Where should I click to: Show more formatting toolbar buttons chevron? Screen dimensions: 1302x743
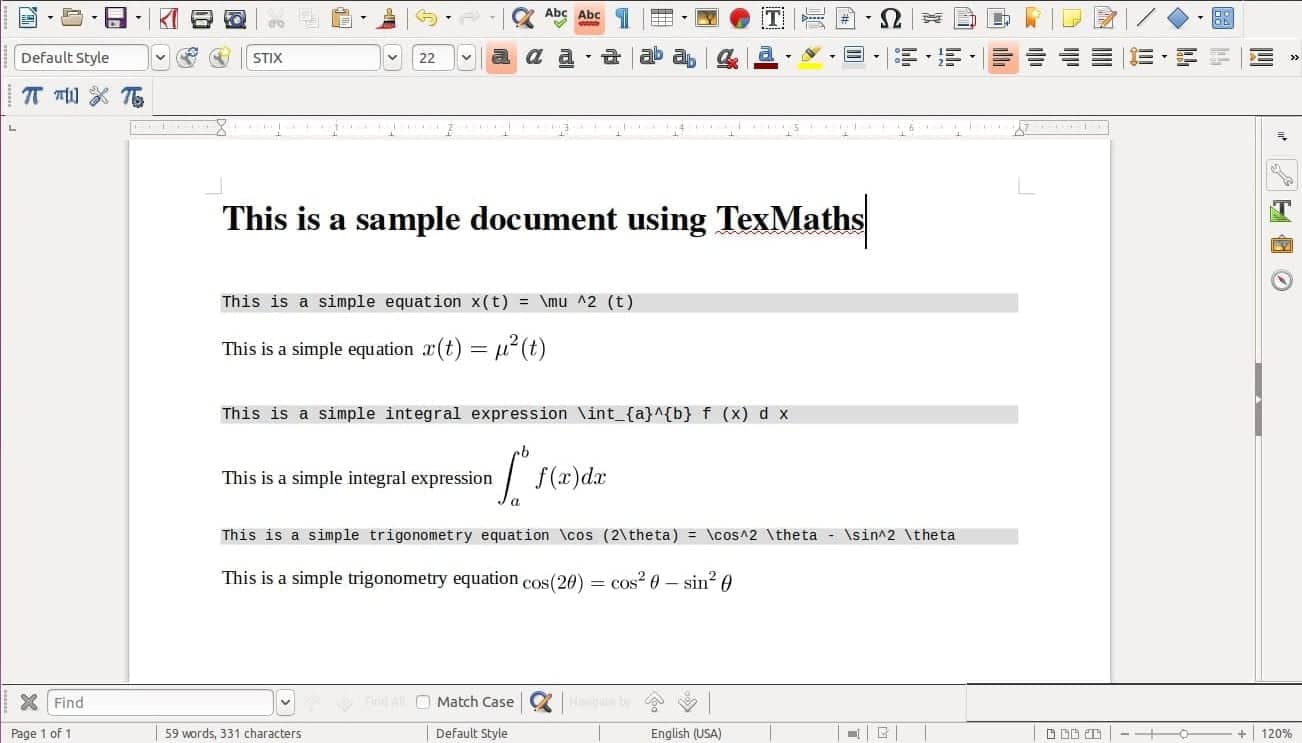point(1293,58)
